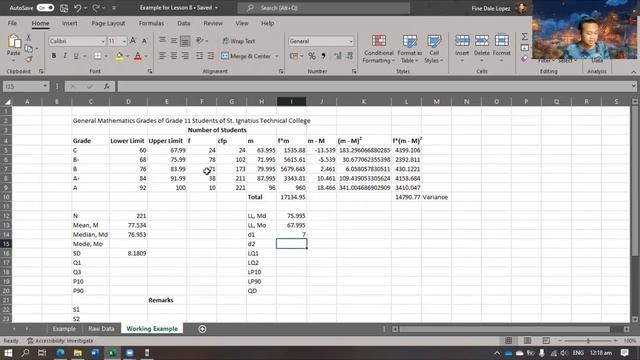Click Merge & Center
The width and height of the screenshot is (640, 360).
pos(246,56)
